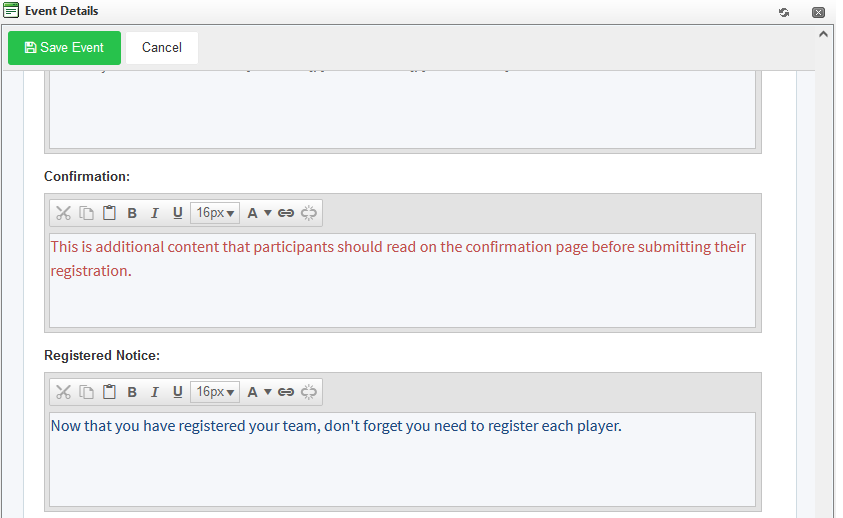Paste from clipboard in Registered Notice editor

tap(109, 392)
